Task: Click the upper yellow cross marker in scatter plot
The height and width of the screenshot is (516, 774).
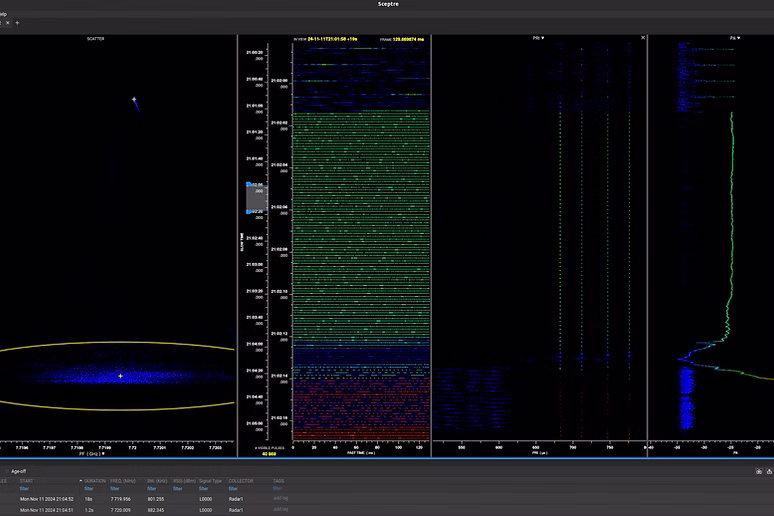Action: click(x=134, y=99)
